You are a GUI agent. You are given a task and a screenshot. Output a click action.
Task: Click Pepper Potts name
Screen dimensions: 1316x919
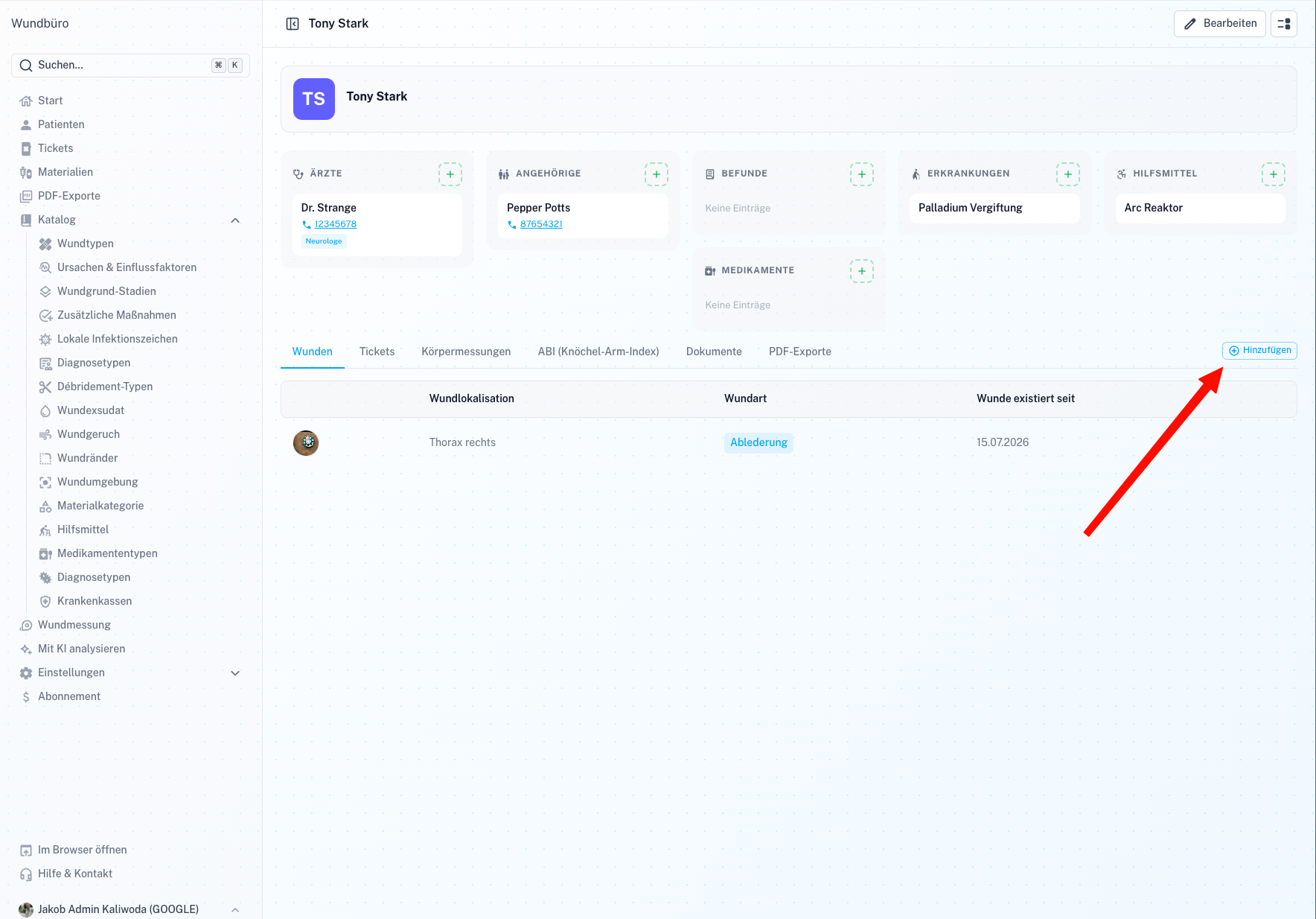[x=539, y=209]
